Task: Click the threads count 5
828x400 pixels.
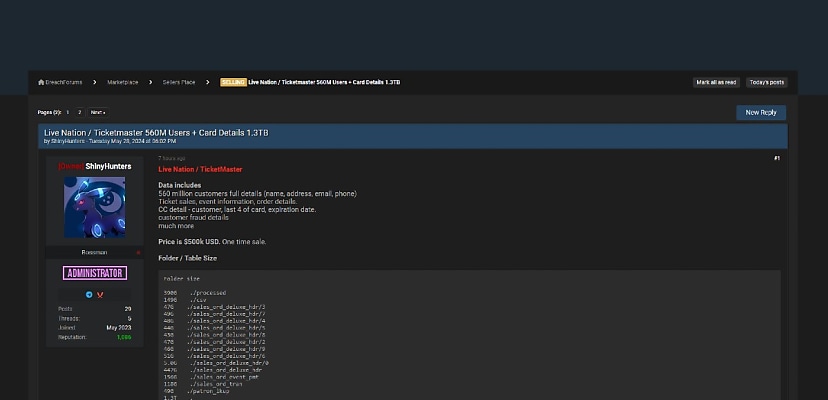Action: [129, 319]
